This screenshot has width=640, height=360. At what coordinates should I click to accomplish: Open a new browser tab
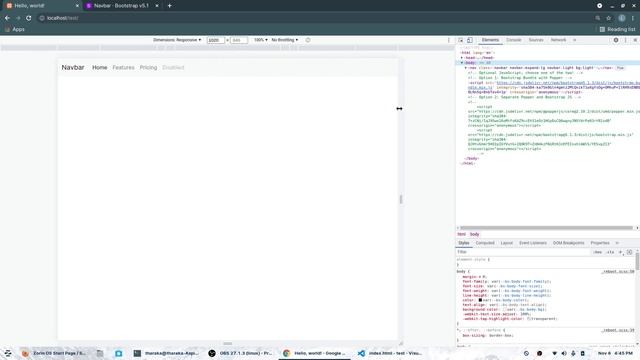pos(169,6)
